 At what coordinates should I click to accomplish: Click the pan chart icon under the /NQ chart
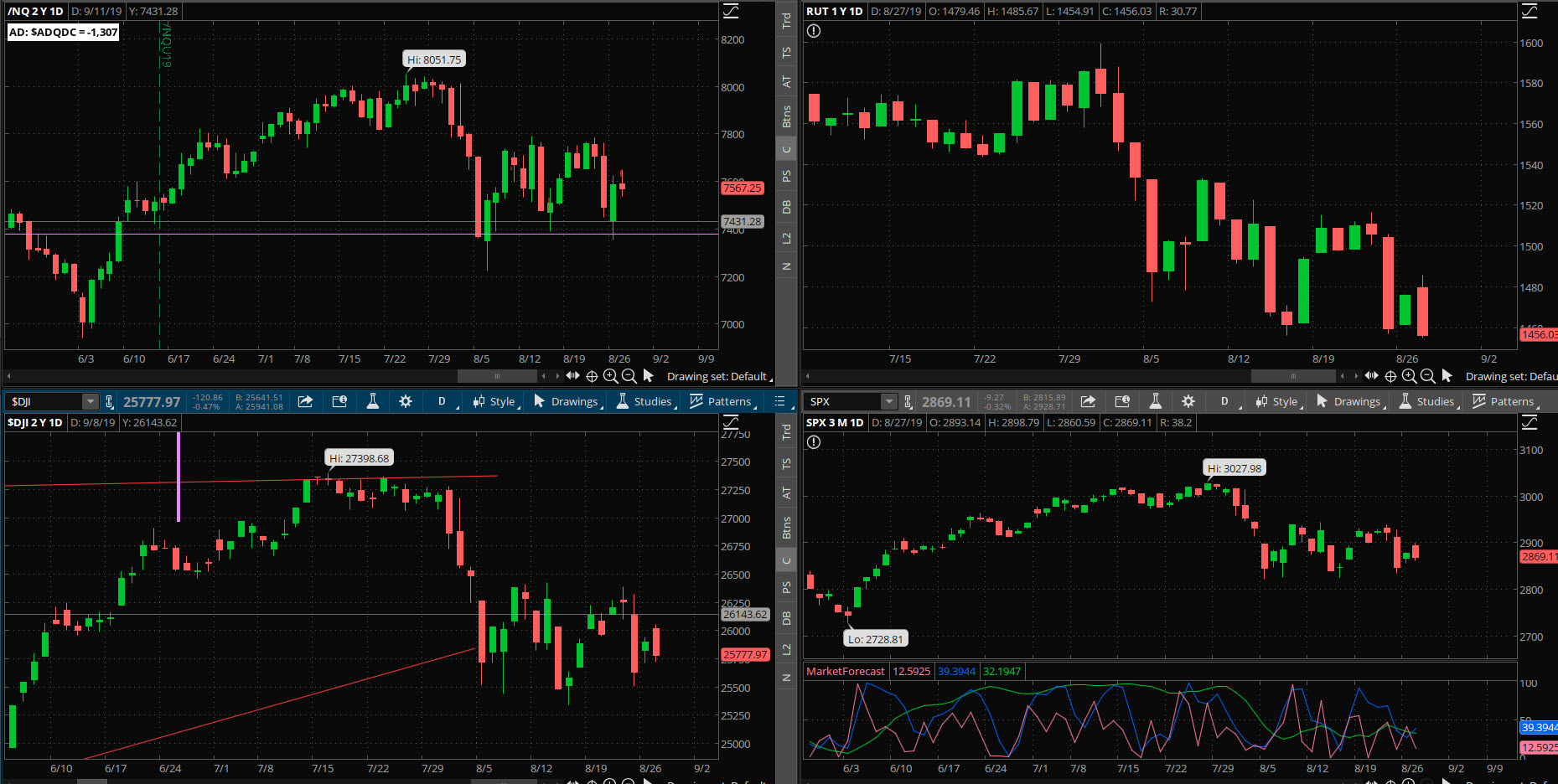pos(572,376)
